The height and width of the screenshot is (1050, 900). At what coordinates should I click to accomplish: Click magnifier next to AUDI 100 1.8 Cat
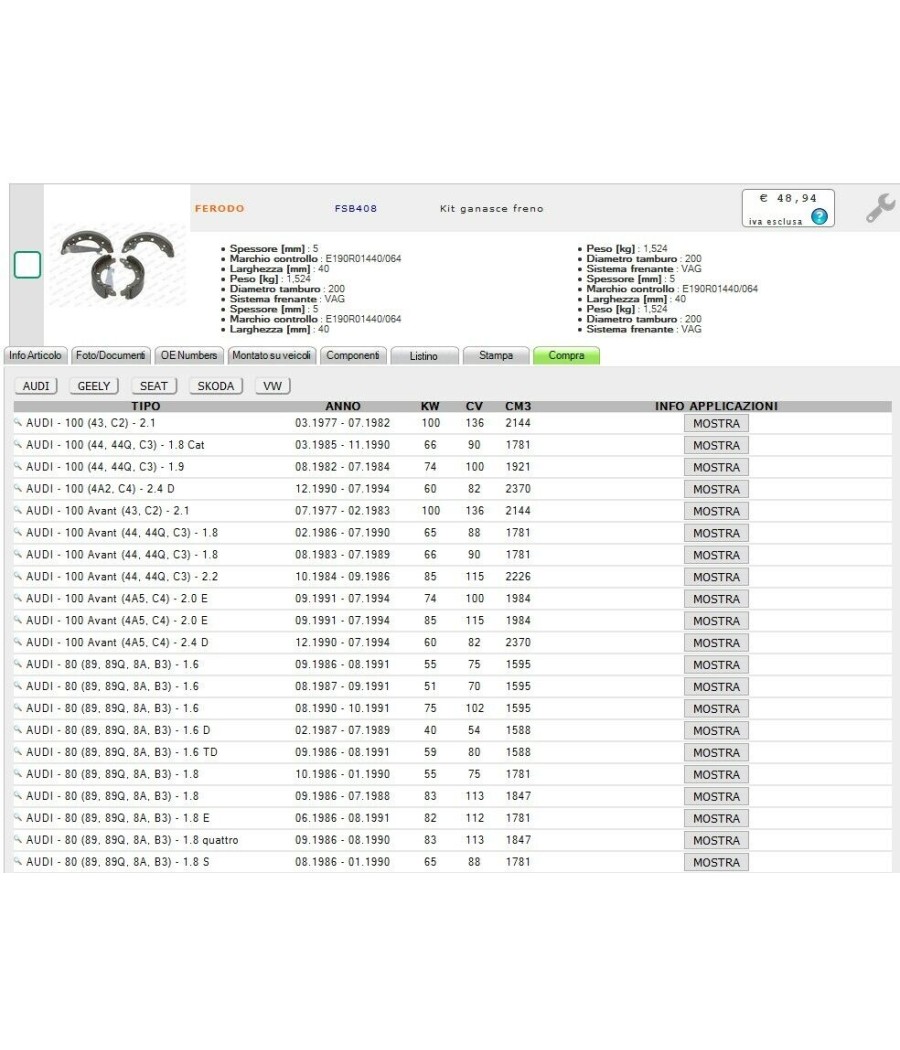[18, 445]
